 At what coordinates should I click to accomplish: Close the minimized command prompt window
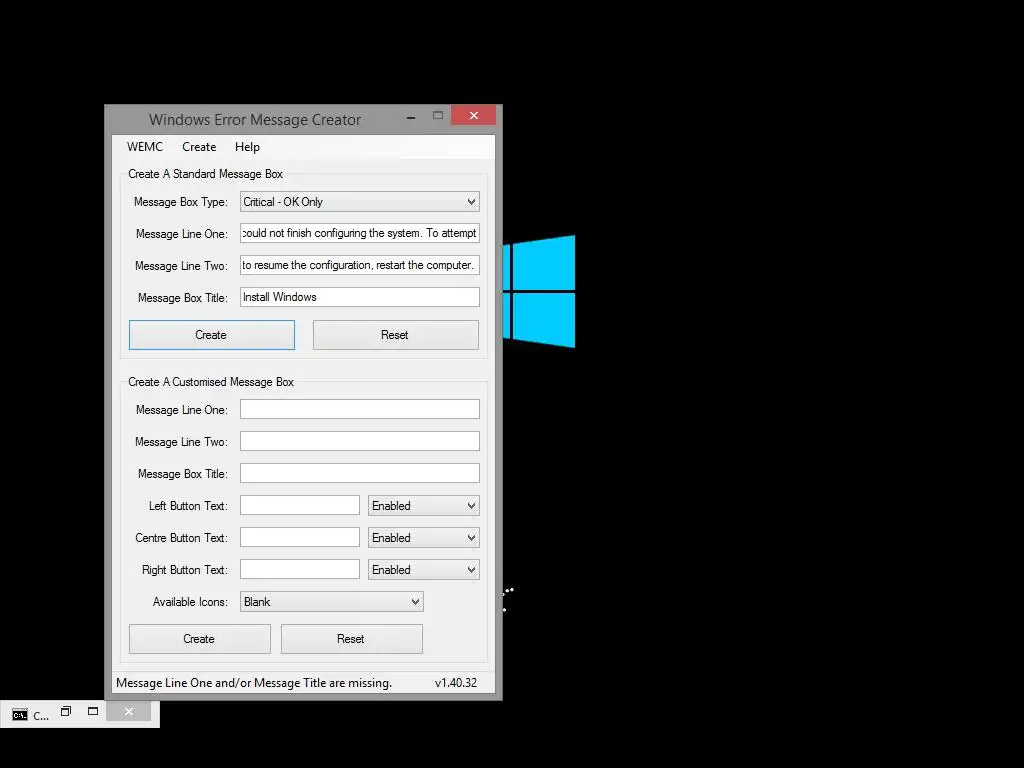[129, 711]
